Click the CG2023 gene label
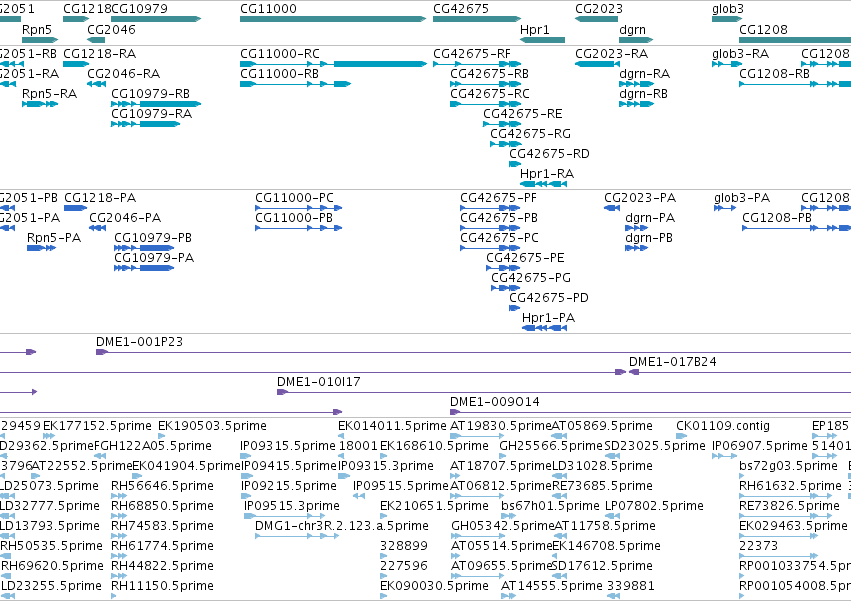 click(599, 9)
